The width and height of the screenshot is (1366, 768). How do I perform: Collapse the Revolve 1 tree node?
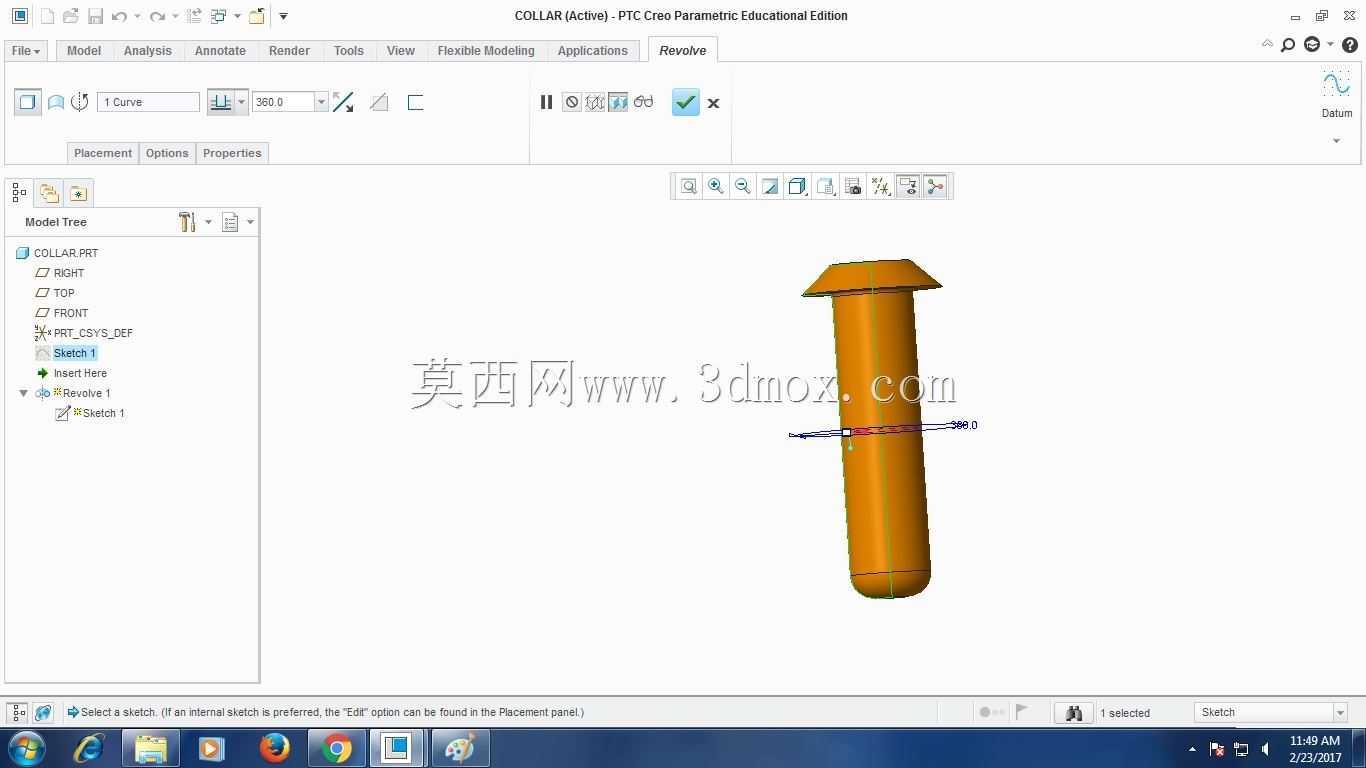[x=24, y=393]
